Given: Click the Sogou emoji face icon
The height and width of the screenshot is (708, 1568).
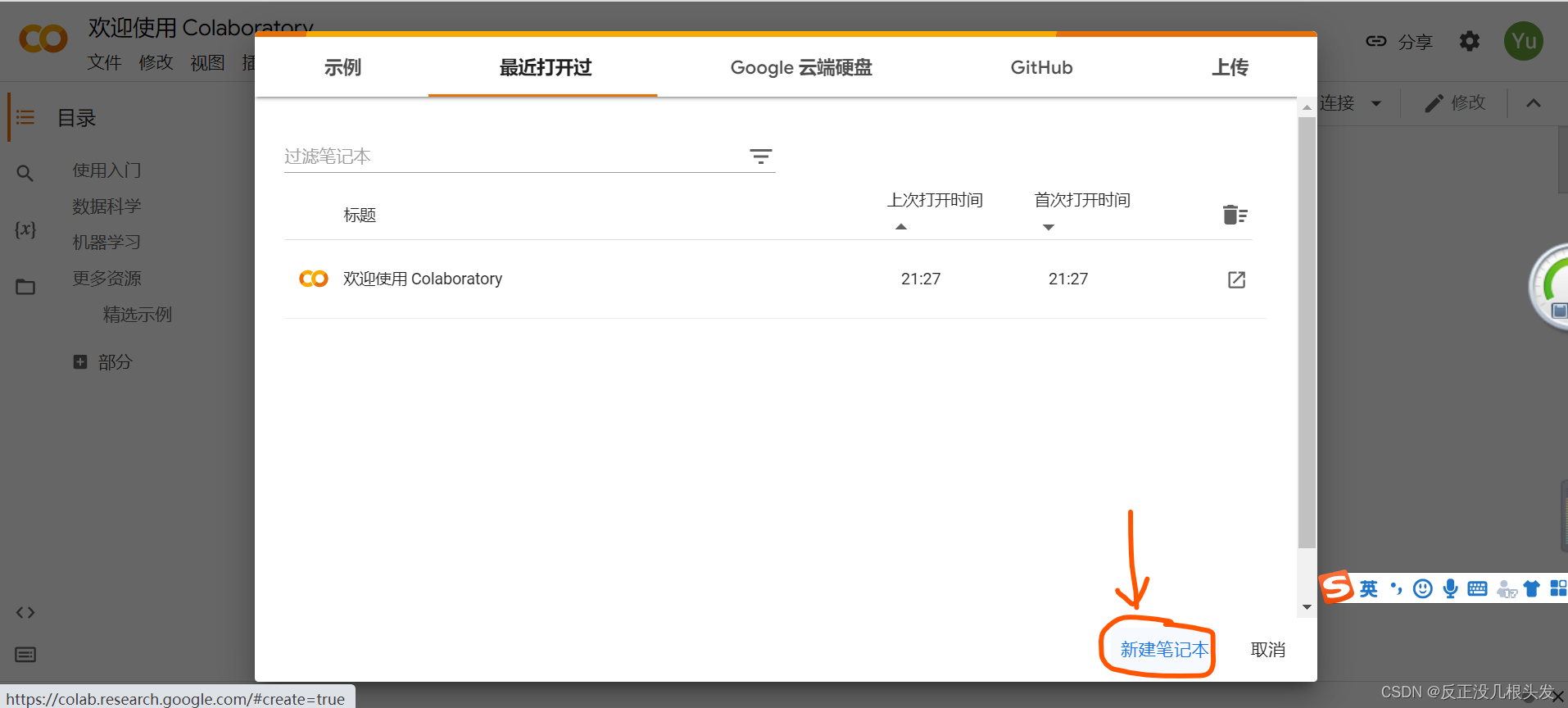Looking at the screenshot, I should click(1423, 588).
